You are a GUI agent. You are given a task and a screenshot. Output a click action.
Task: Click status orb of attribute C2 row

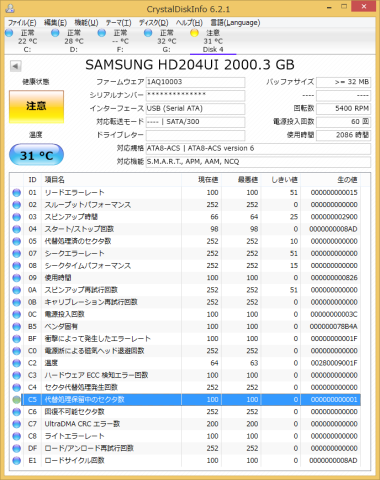[x=16, y=363]
